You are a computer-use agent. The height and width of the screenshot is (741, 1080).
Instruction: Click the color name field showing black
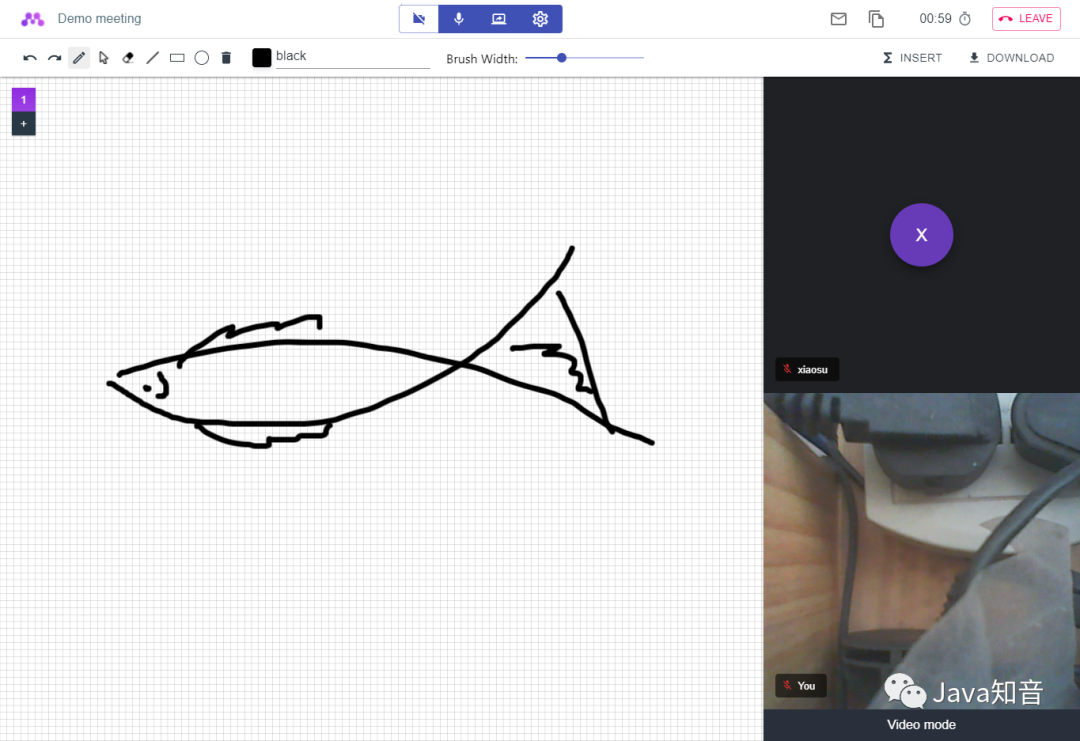[x=353, y=56]
